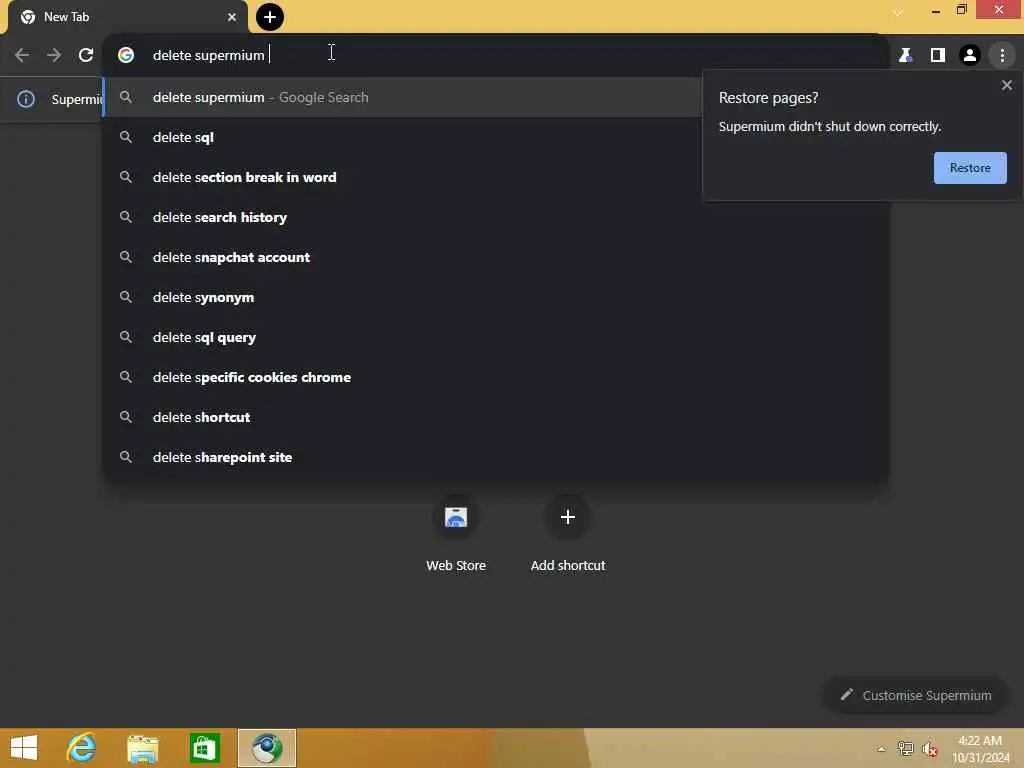1024x768 pixels.
Task: Minimize the browser window
Action: click(x=936, y=11)
